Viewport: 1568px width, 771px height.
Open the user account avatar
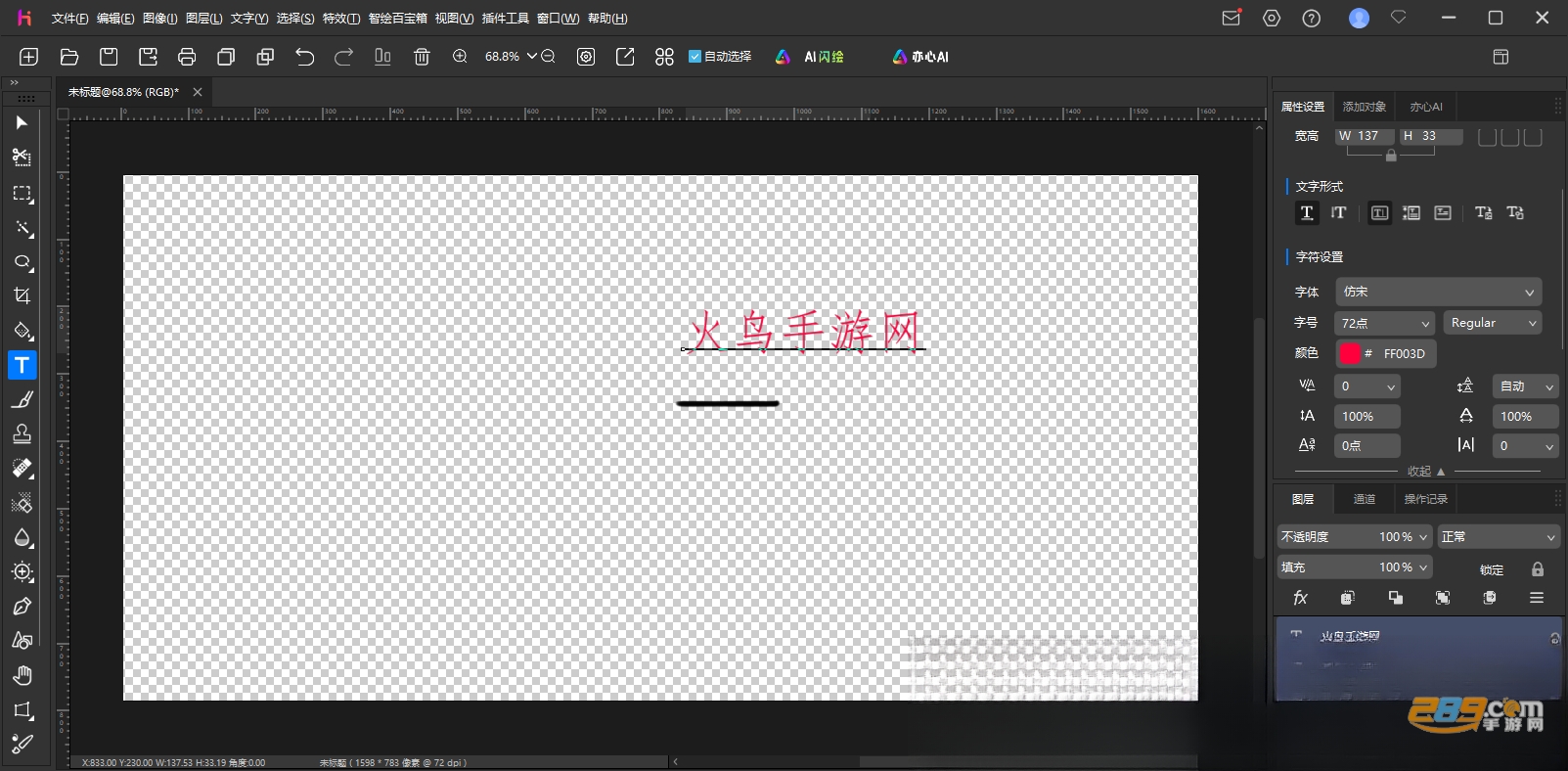[1359, 18]
